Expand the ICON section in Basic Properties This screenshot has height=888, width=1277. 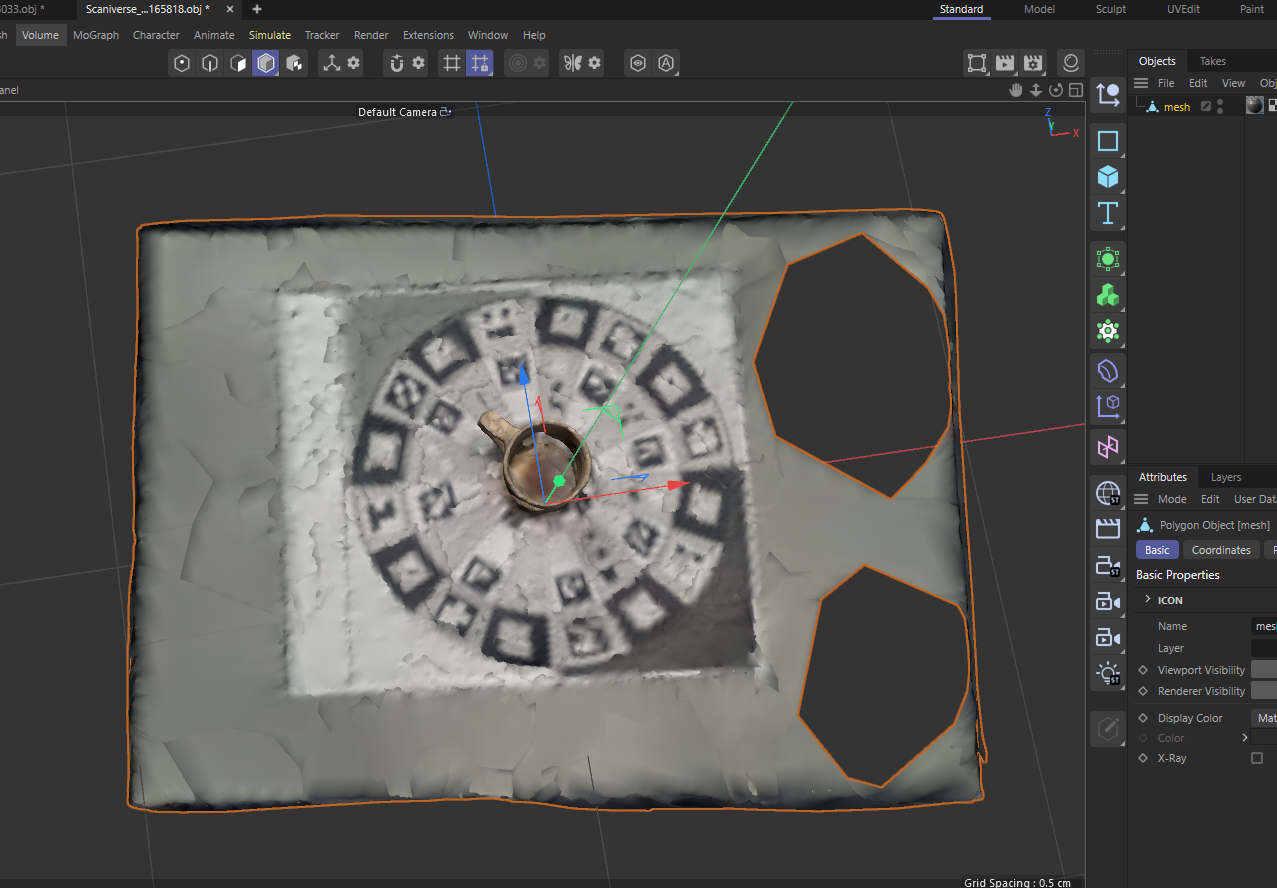[x=1147, y=600]
